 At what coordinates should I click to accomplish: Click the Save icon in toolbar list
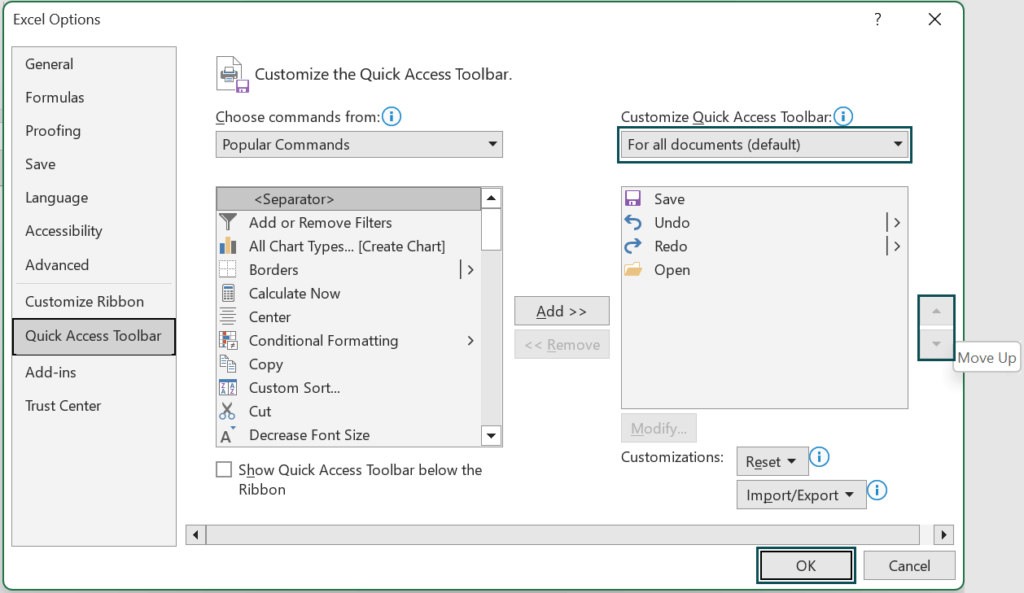(634, 198)
